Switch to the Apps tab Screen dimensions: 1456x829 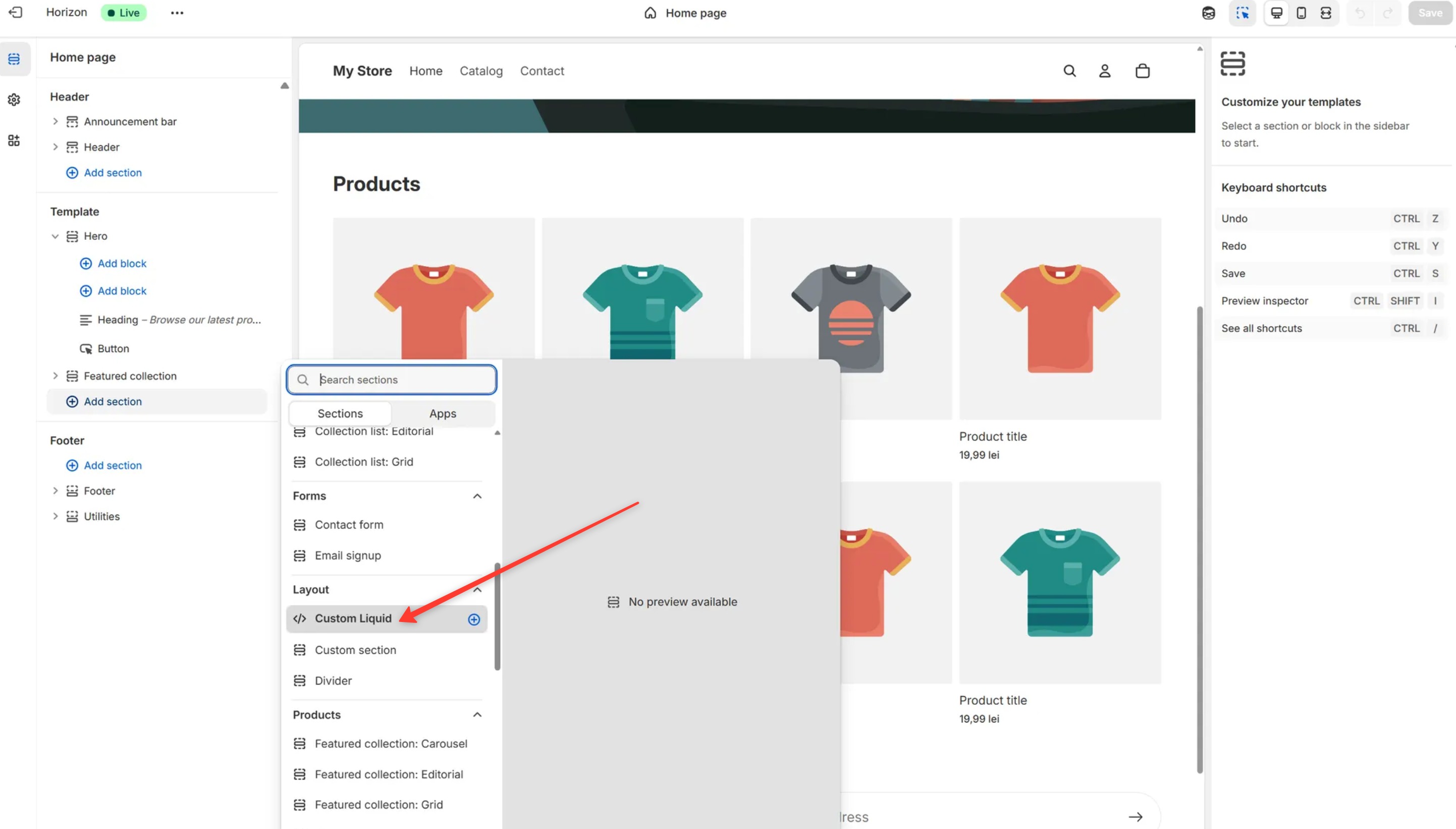click(x=442, y=413)
